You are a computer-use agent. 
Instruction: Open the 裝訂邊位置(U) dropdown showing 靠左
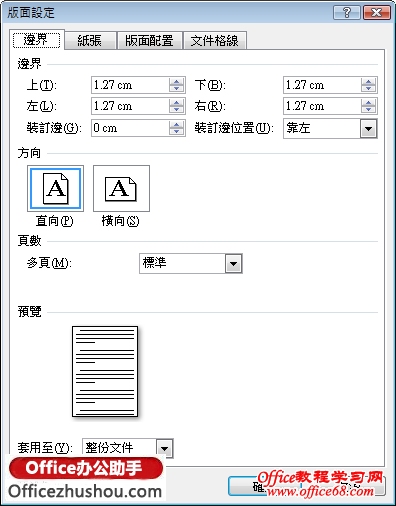(x=330, y=128)
